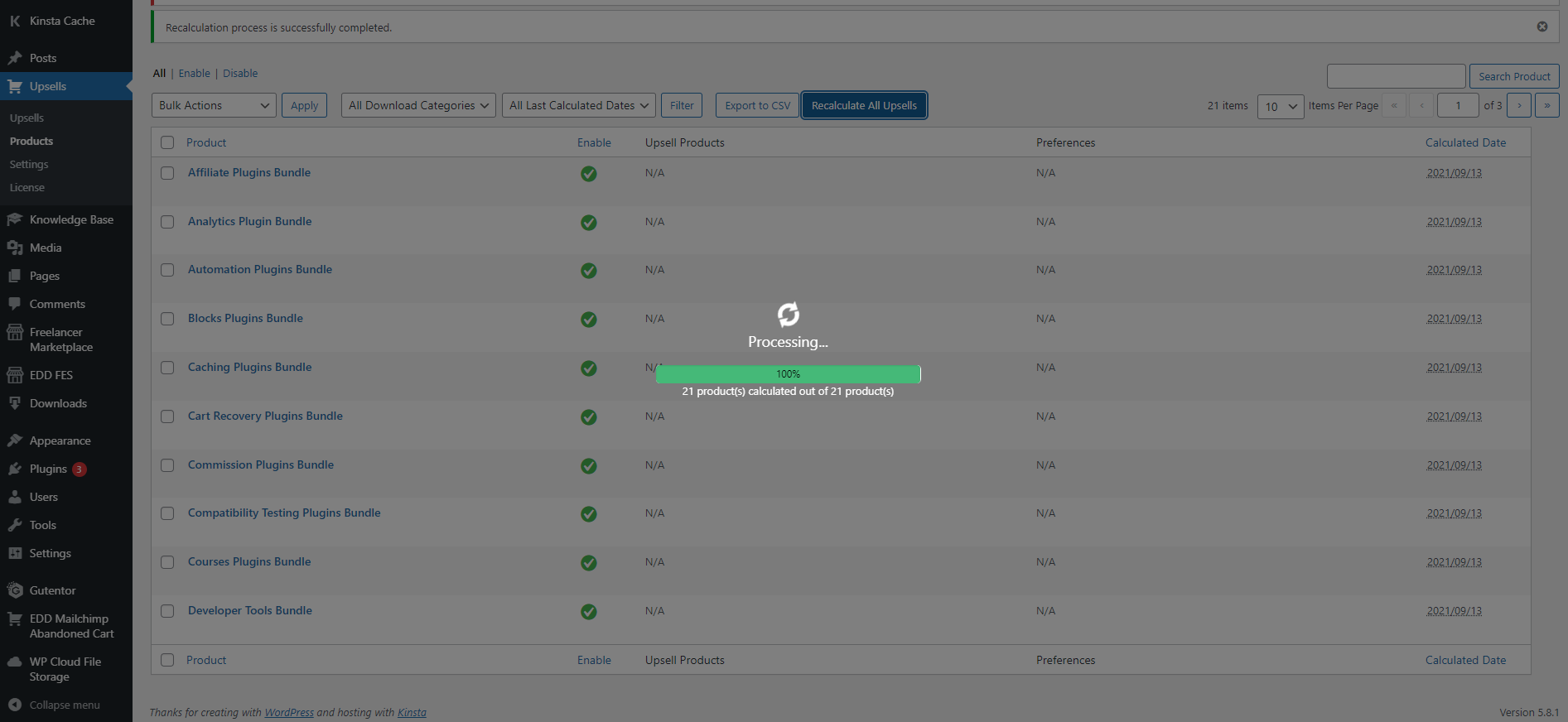Open Settings under the Upsells submenu
Image resolution: width=1568 pixels, height=722 pixels.
point(29,165)
